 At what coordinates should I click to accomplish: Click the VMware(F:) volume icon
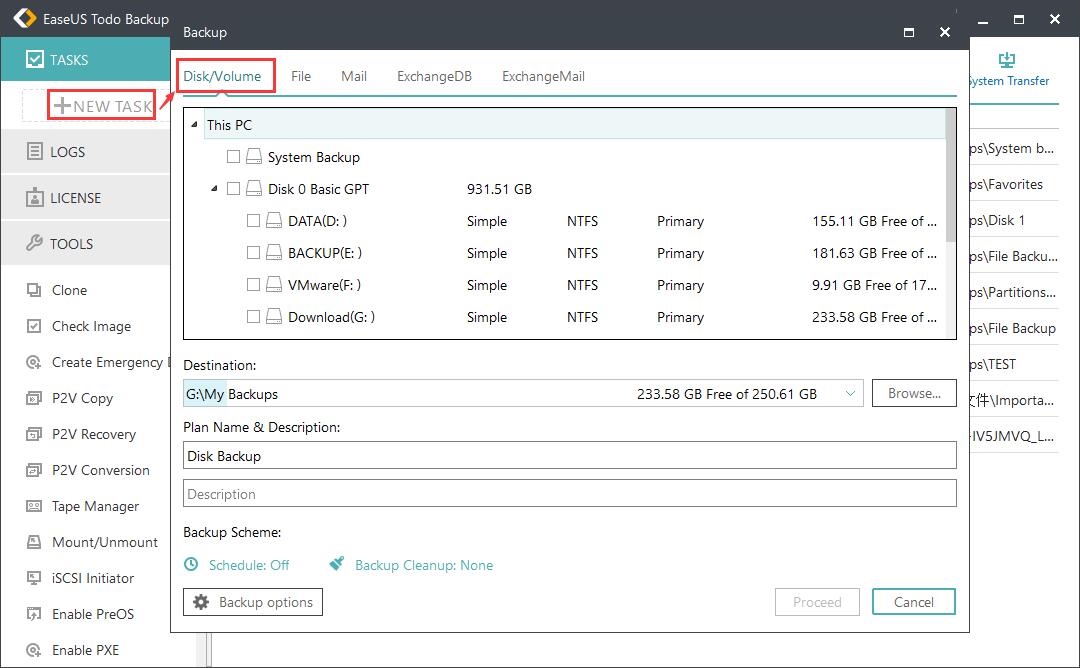tap(274, 284)
